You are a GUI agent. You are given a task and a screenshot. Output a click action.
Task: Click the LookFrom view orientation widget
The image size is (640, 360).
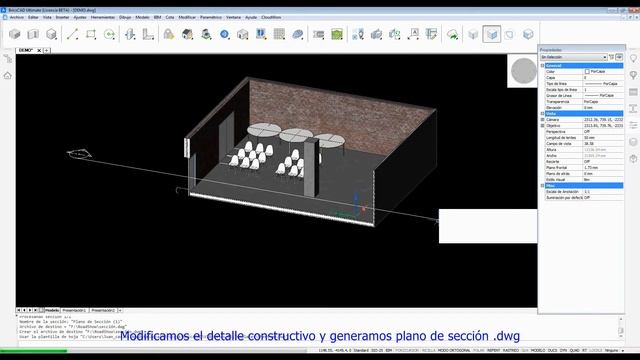point(523,71)
